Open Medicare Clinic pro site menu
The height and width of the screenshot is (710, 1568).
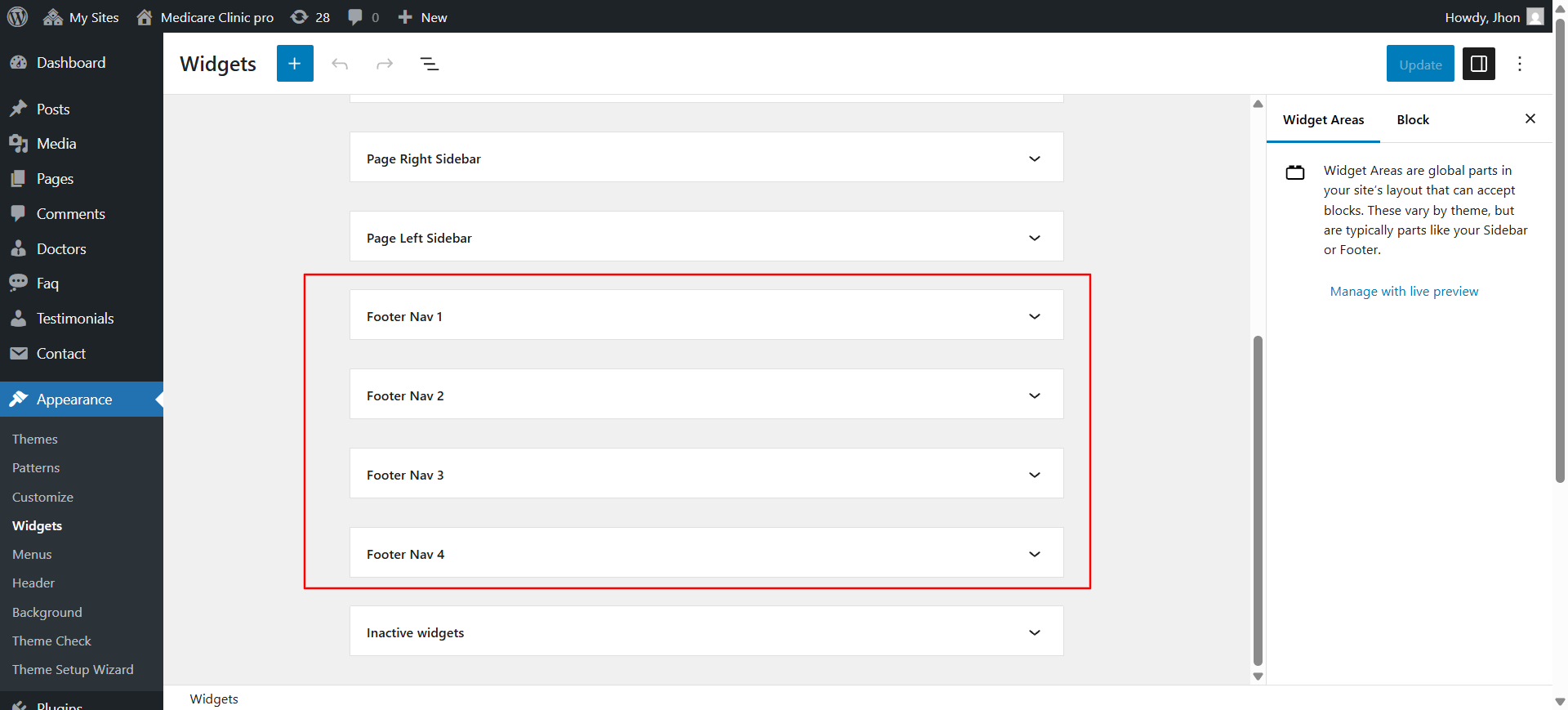tap(205, 17)
